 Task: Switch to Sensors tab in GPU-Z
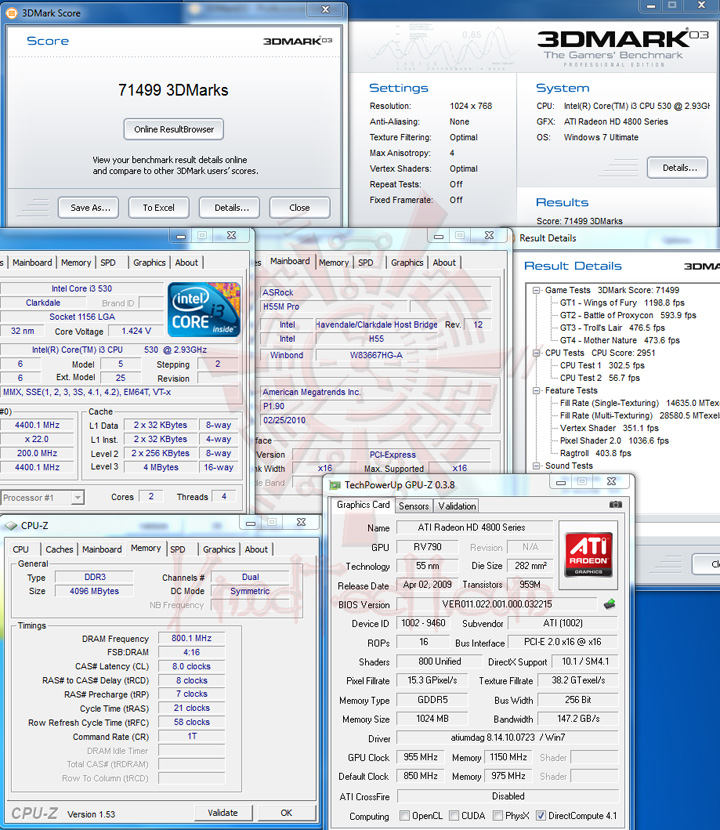pos(413,506)
